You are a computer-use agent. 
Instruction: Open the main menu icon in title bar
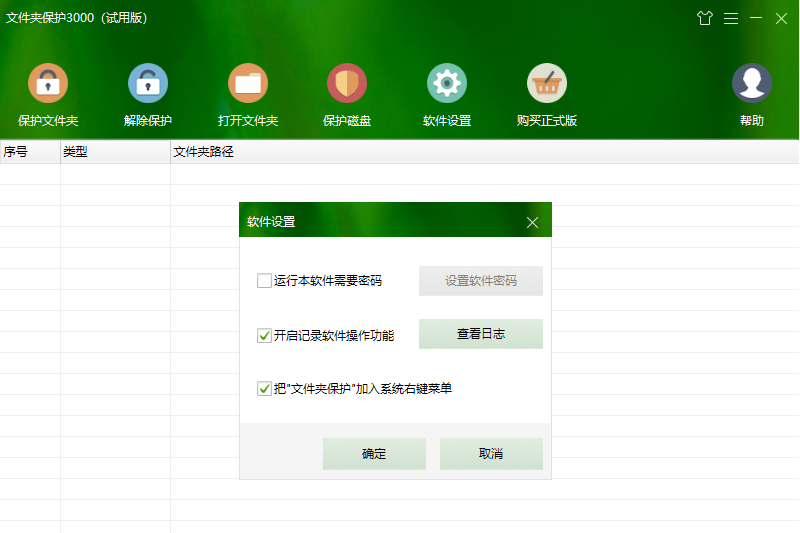pyautogui.click(x=731, y=18)
